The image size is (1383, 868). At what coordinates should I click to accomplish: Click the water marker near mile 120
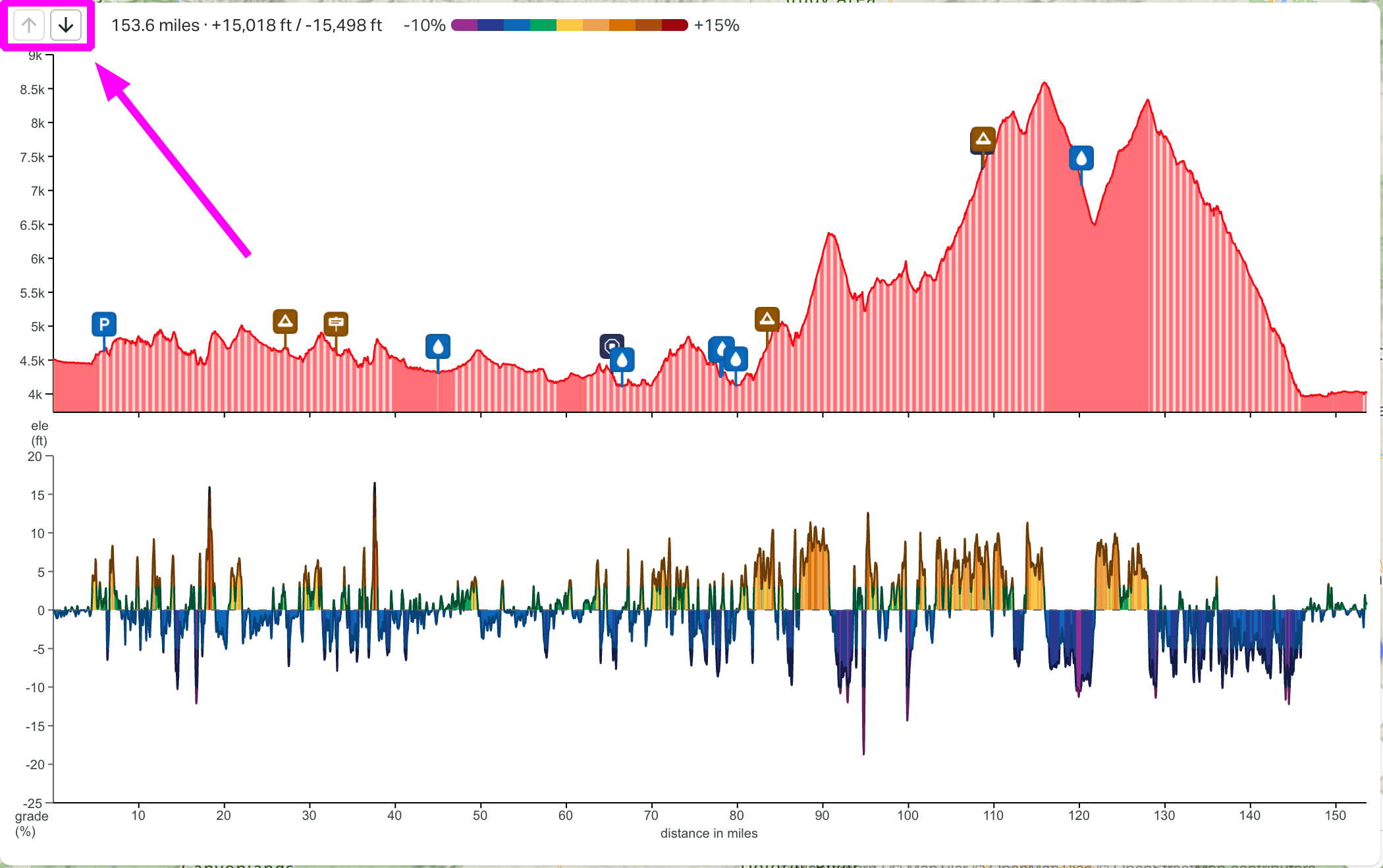click(1081, 158)
